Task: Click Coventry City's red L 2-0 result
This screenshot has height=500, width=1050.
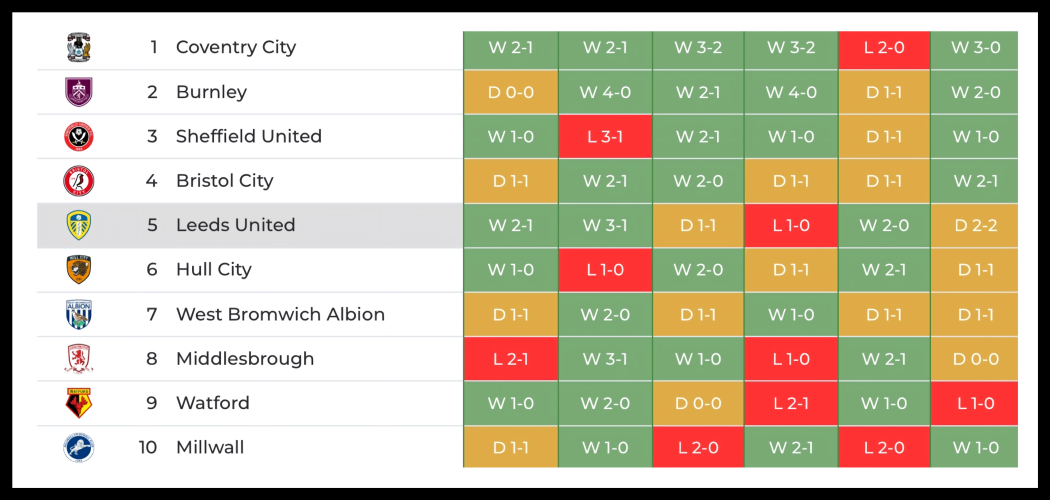Action: [x=884, y=47]
